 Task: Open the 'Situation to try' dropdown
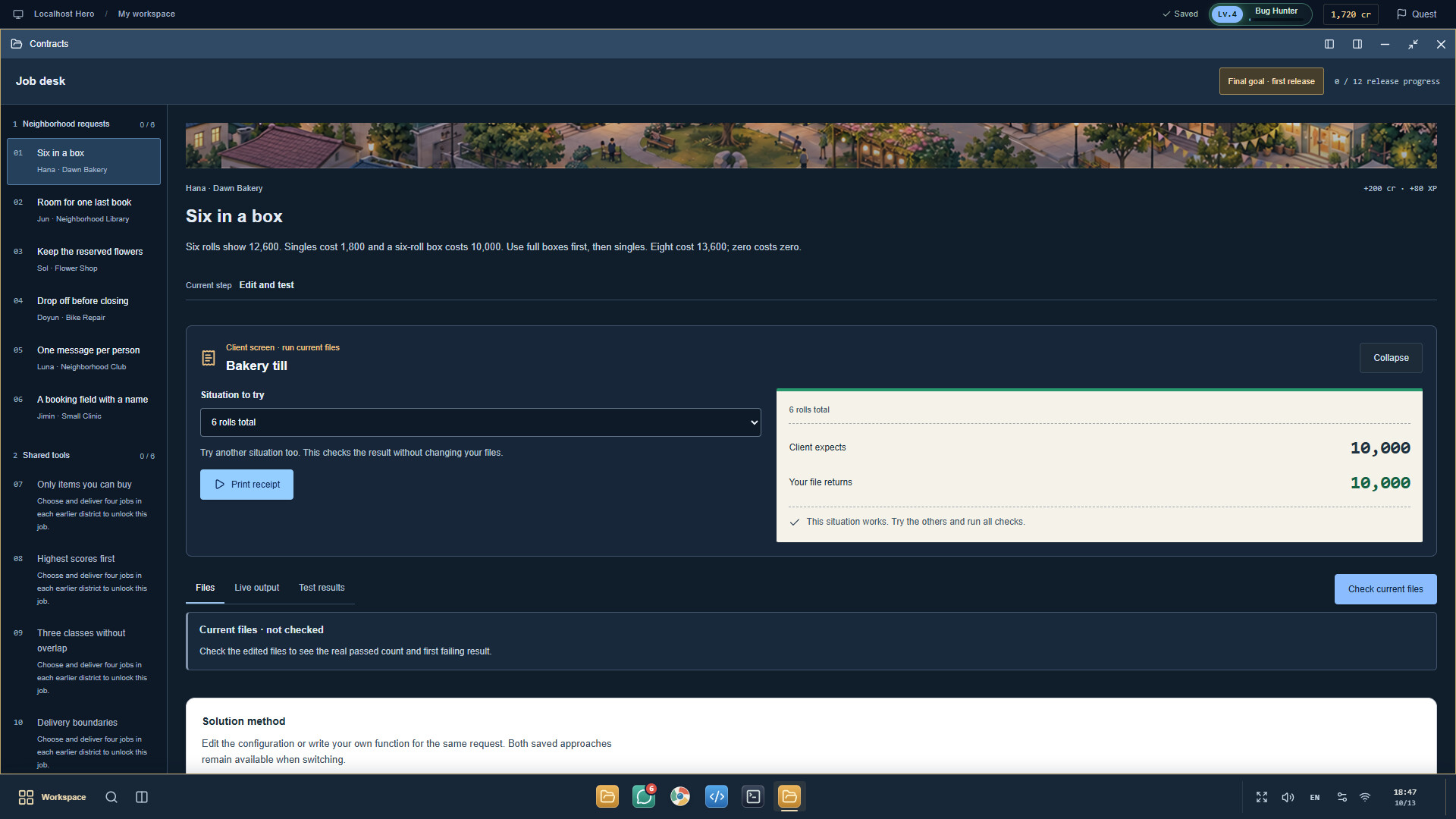click(481, 422)
